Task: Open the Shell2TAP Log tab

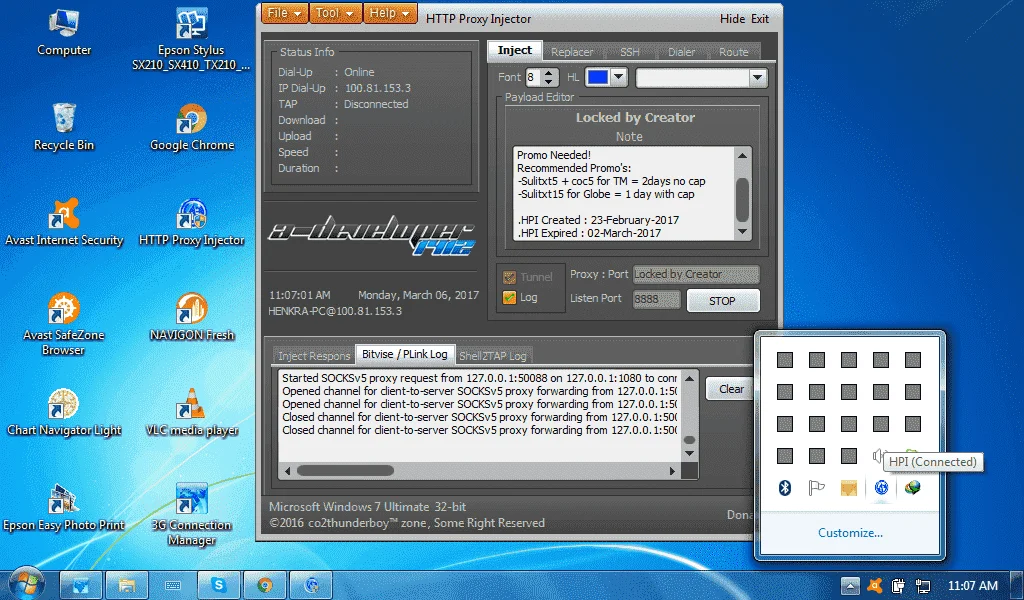Action: point(492,356)
